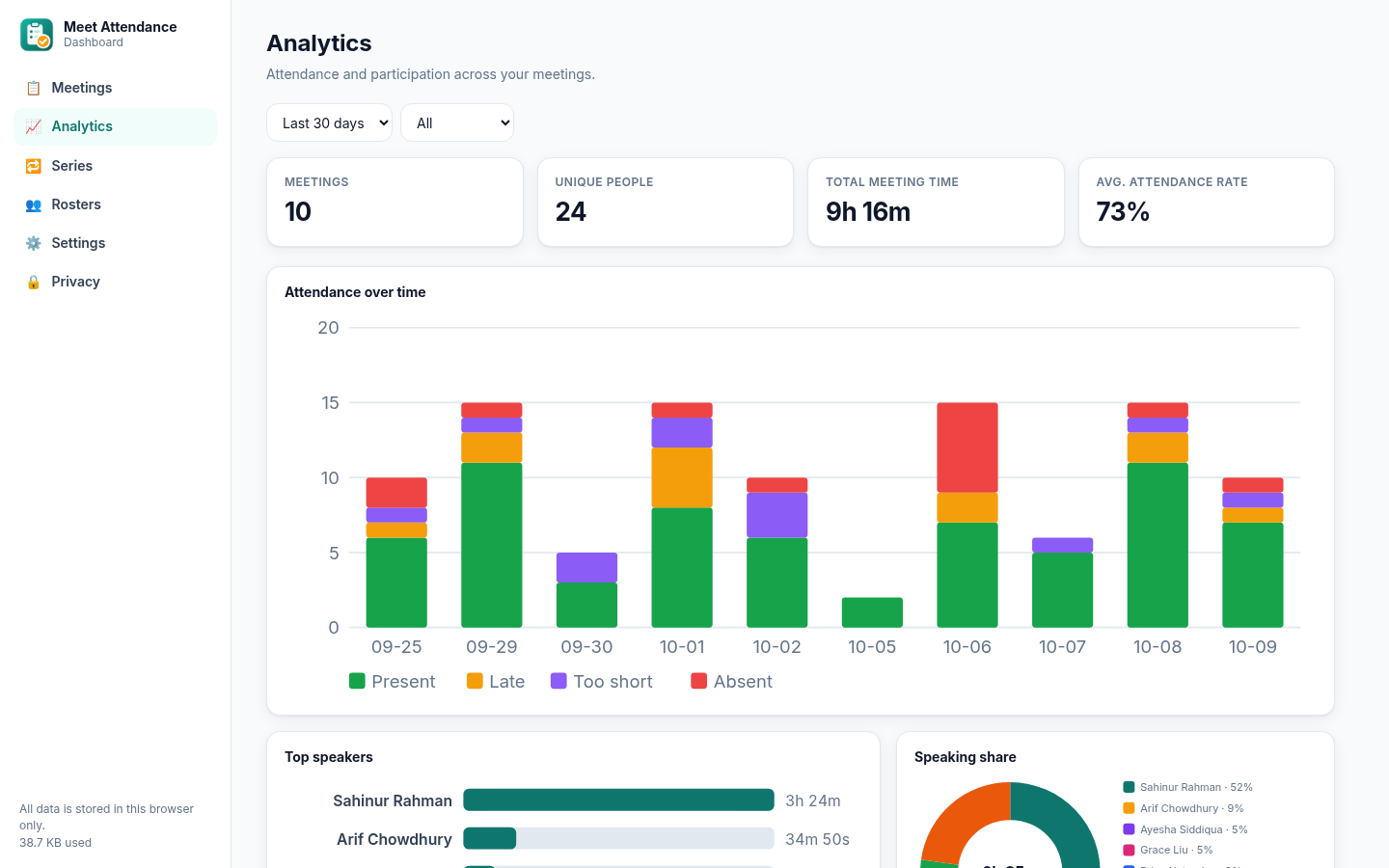Image resolution: width=1389 pixels, height=868 pixels.
Task: Click Arif Chowdhury's top speakers progress bar
Action: coord(618,839)
